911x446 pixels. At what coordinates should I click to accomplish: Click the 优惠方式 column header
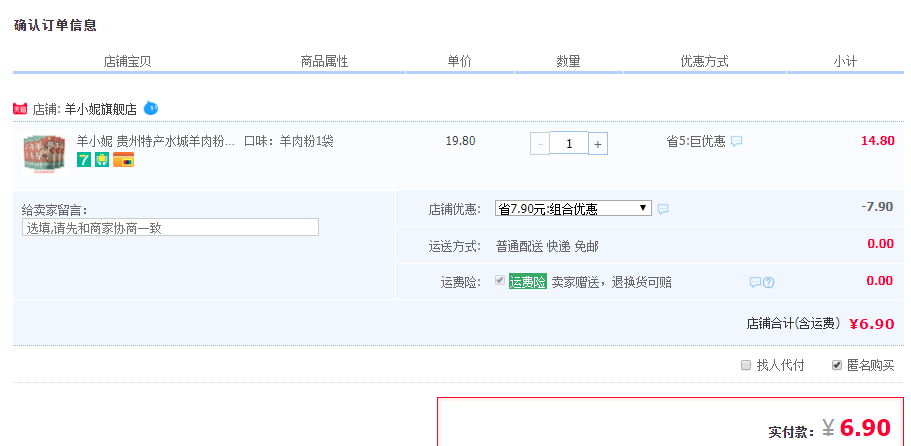(704, 62)
